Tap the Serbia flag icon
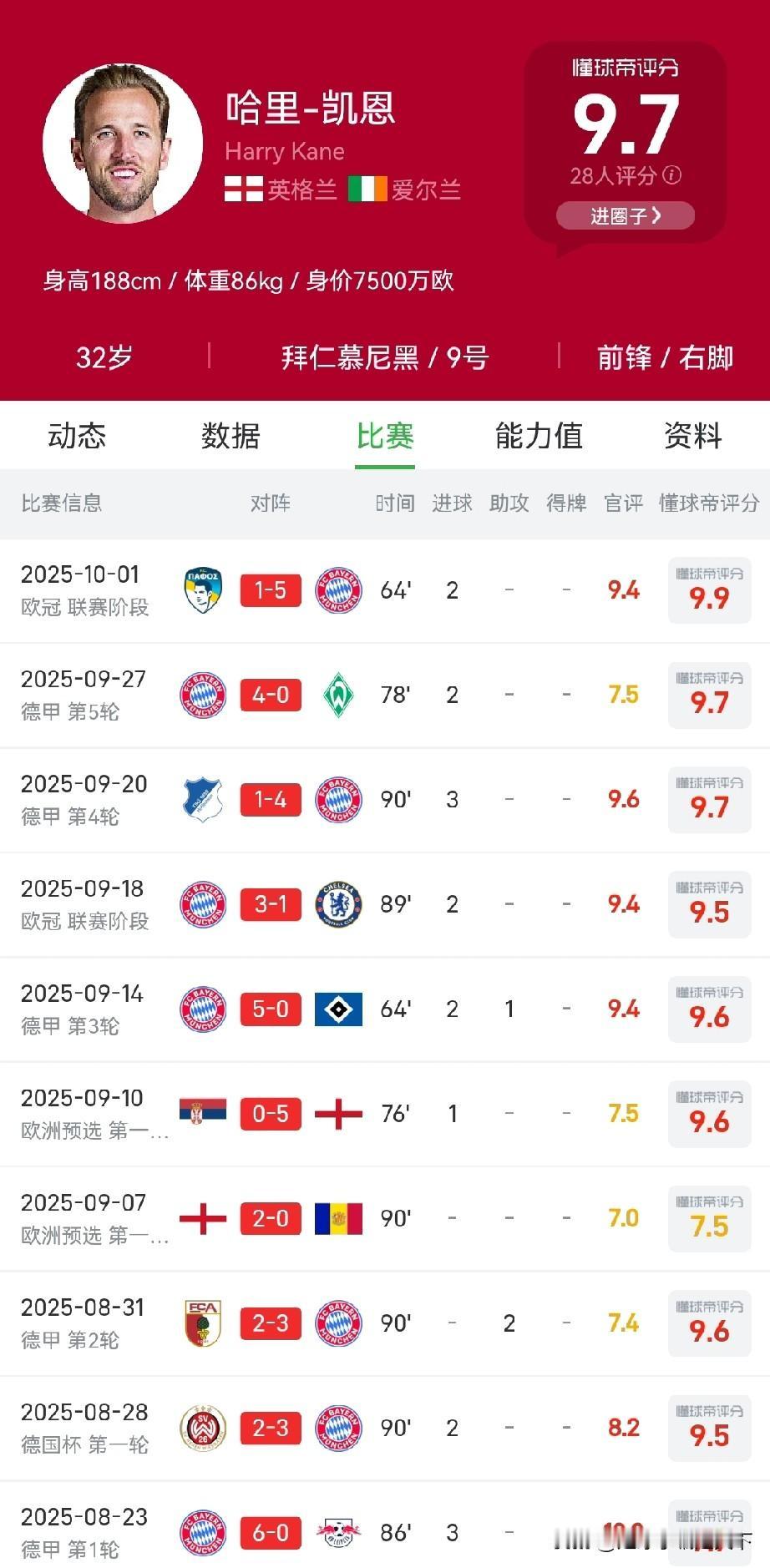Image resolution: width=770 pixels, height=1568 pixels. coord(203,1111)
